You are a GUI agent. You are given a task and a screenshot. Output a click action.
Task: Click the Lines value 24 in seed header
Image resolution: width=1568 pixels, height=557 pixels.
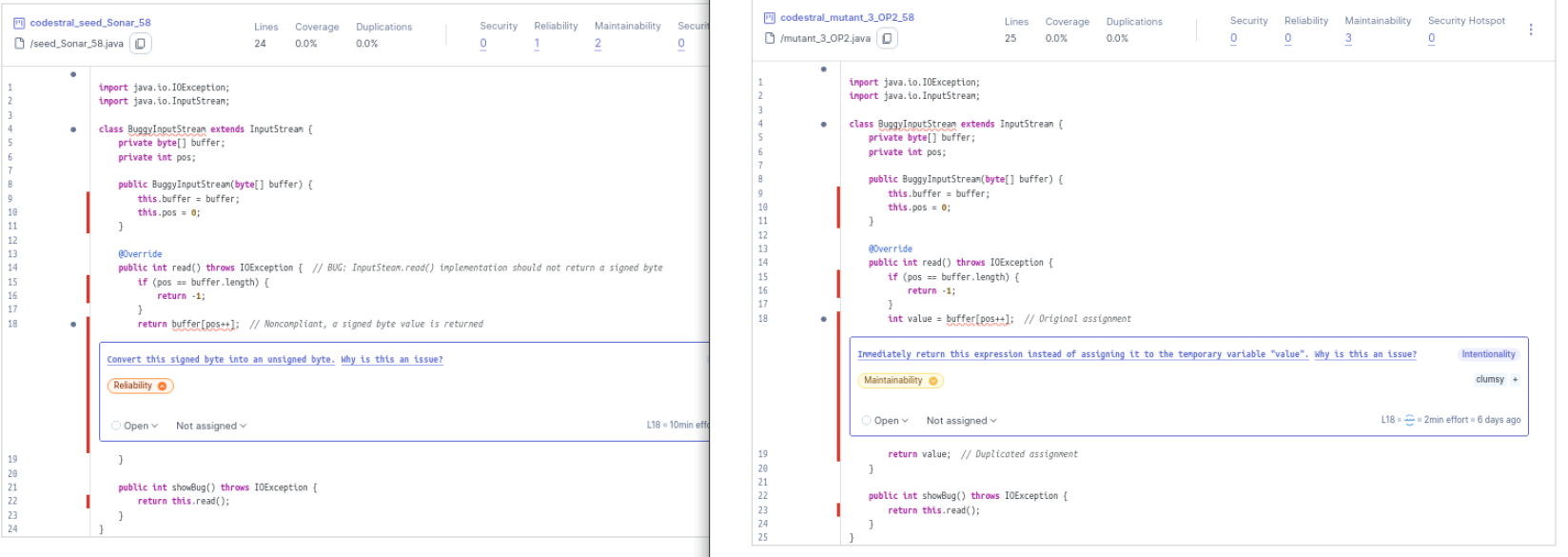tap(260, 44)
